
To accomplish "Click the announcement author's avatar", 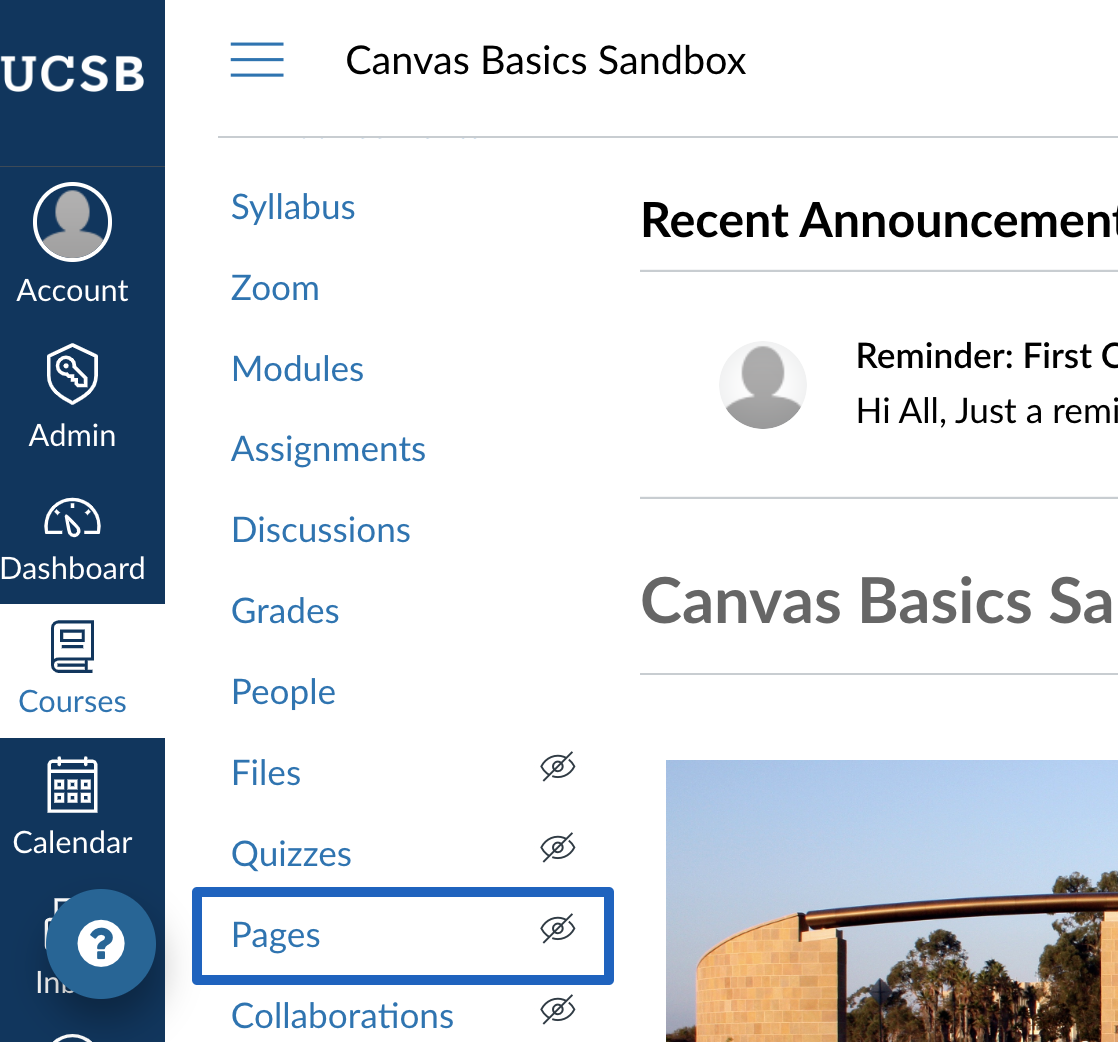I will 762,385.
